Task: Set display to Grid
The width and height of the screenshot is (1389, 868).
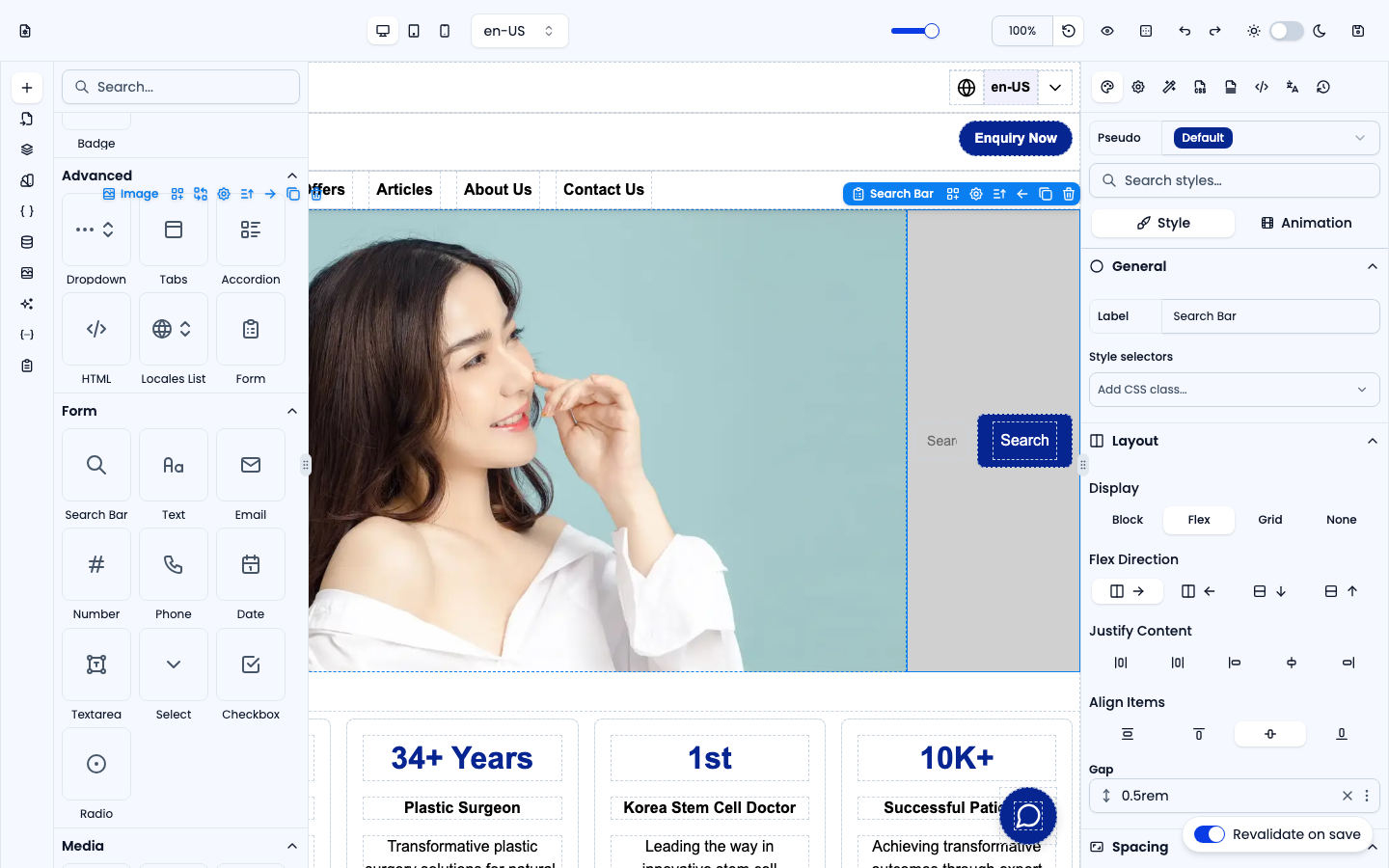Action: pos(1270,520)
